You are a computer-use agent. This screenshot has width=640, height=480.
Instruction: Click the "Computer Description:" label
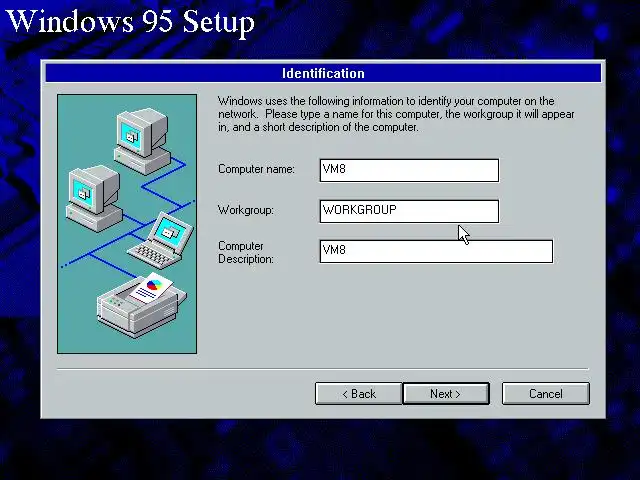246,252
